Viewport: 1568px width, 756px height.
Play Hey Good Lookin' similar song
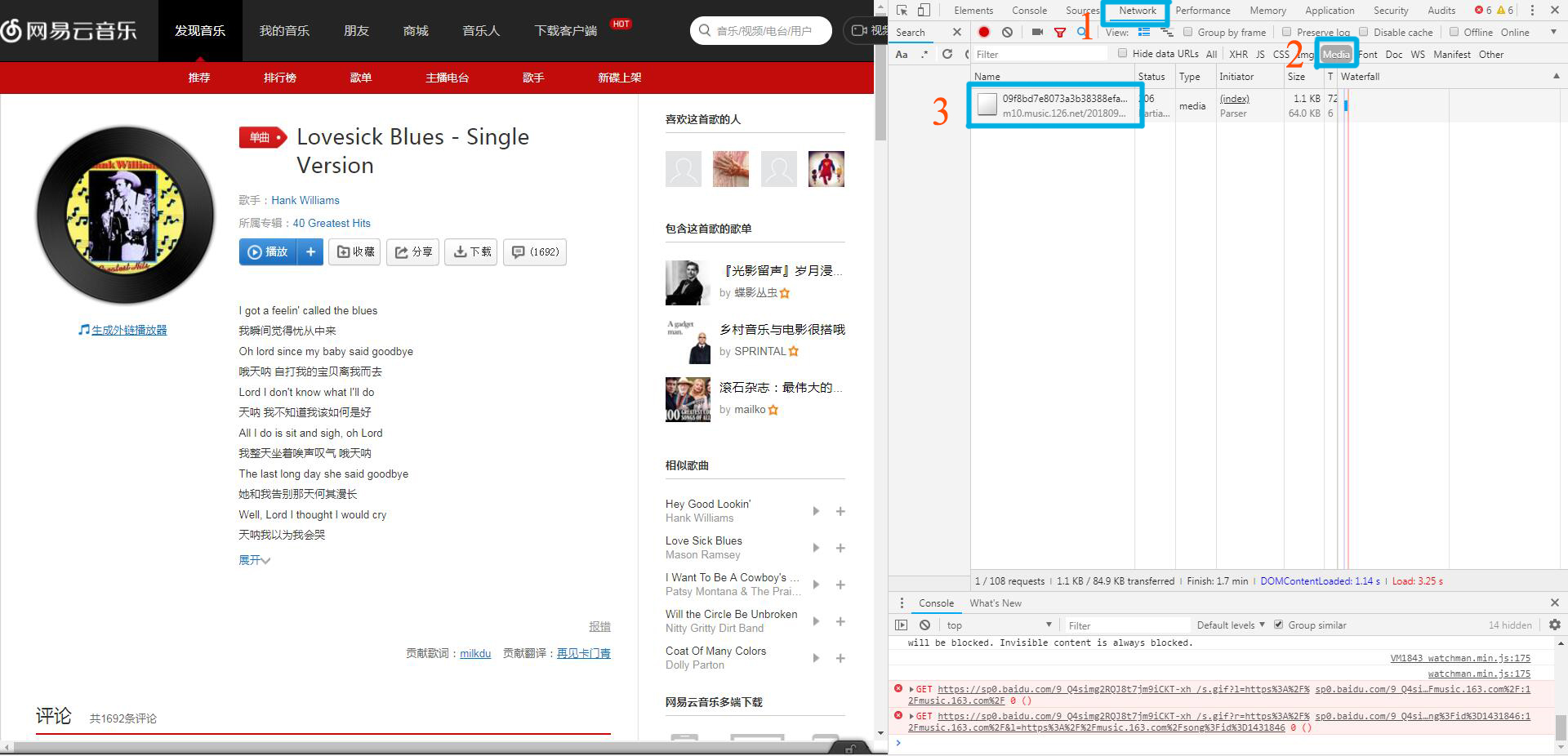(x=816, y=511)
